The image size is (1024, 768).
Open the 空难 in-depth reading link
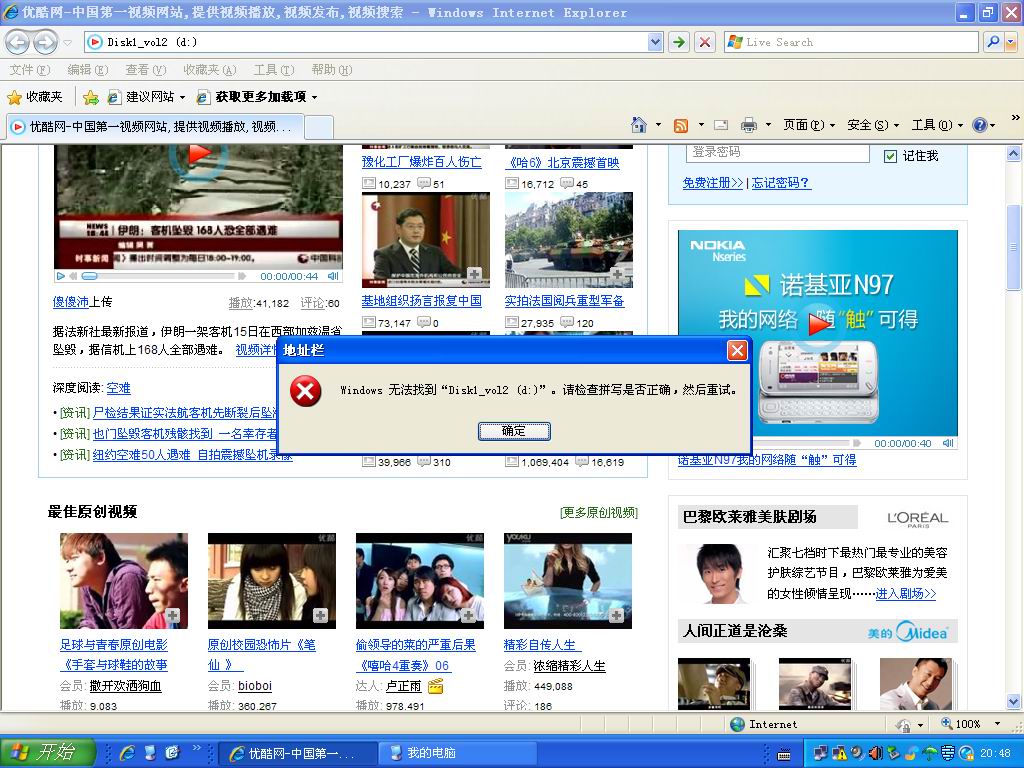click(118, 388)
